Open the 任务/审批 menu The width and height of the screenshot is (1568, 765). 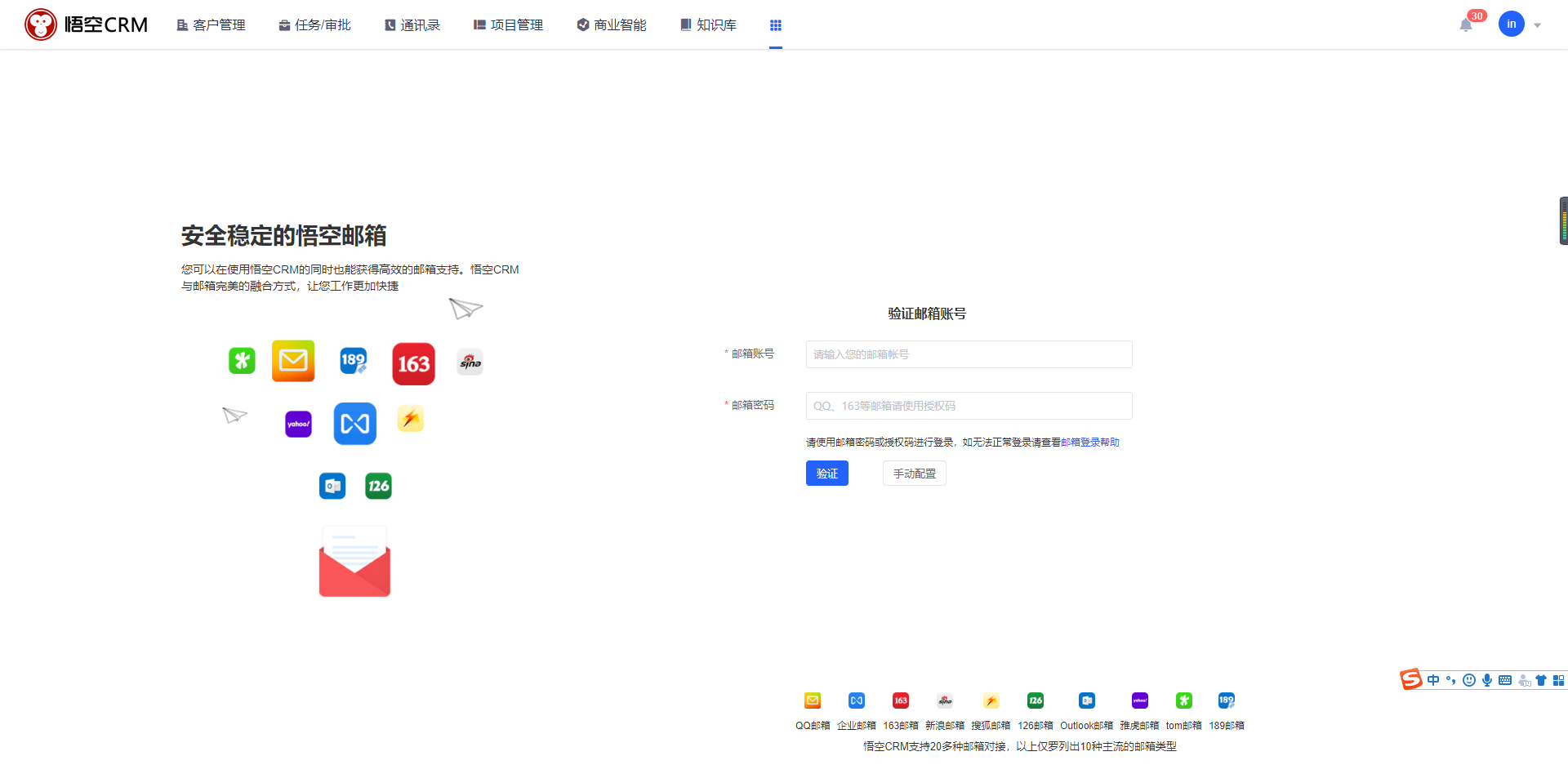tap(314, 25)
